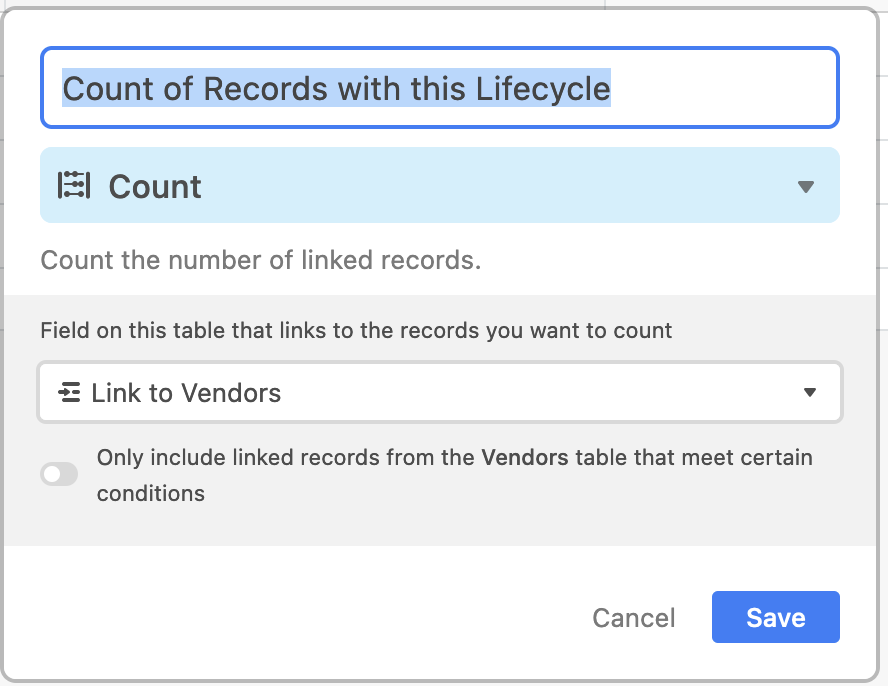Click inside the field name text box
This screenshot has width=888, height=686.
pos(439,88)
